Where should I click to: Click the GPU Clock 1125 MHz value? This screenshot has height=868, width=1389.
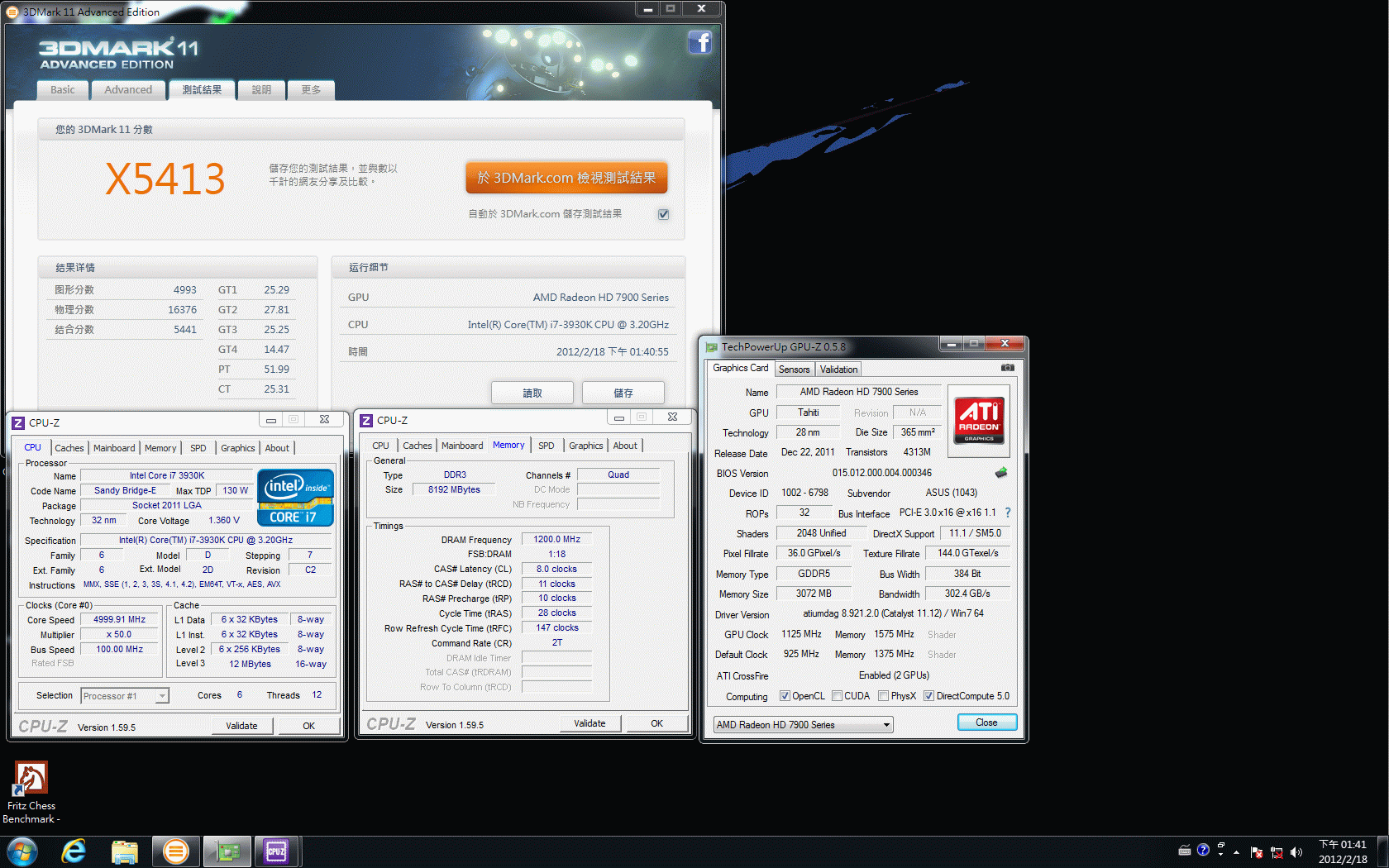pos(801,634)
